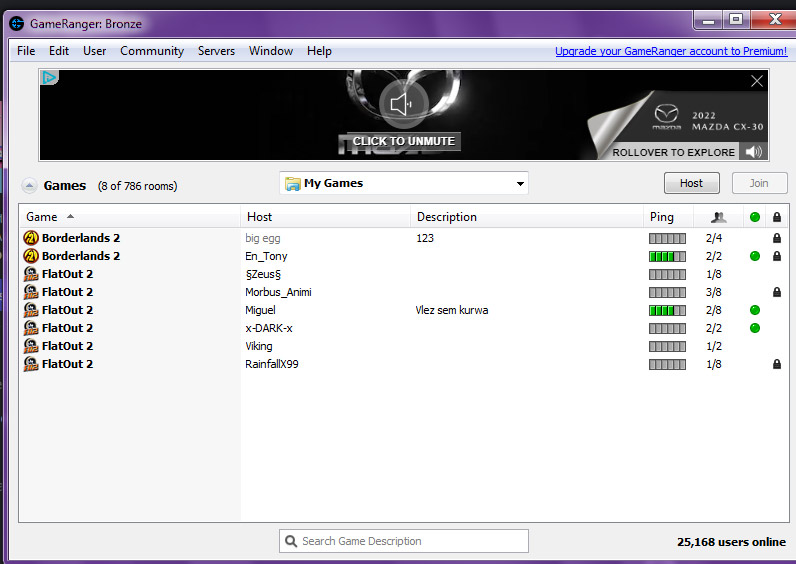The height and width of the screenshot is (564, 796).
Task: Click description '123' in big egg row
Action: 425,238
